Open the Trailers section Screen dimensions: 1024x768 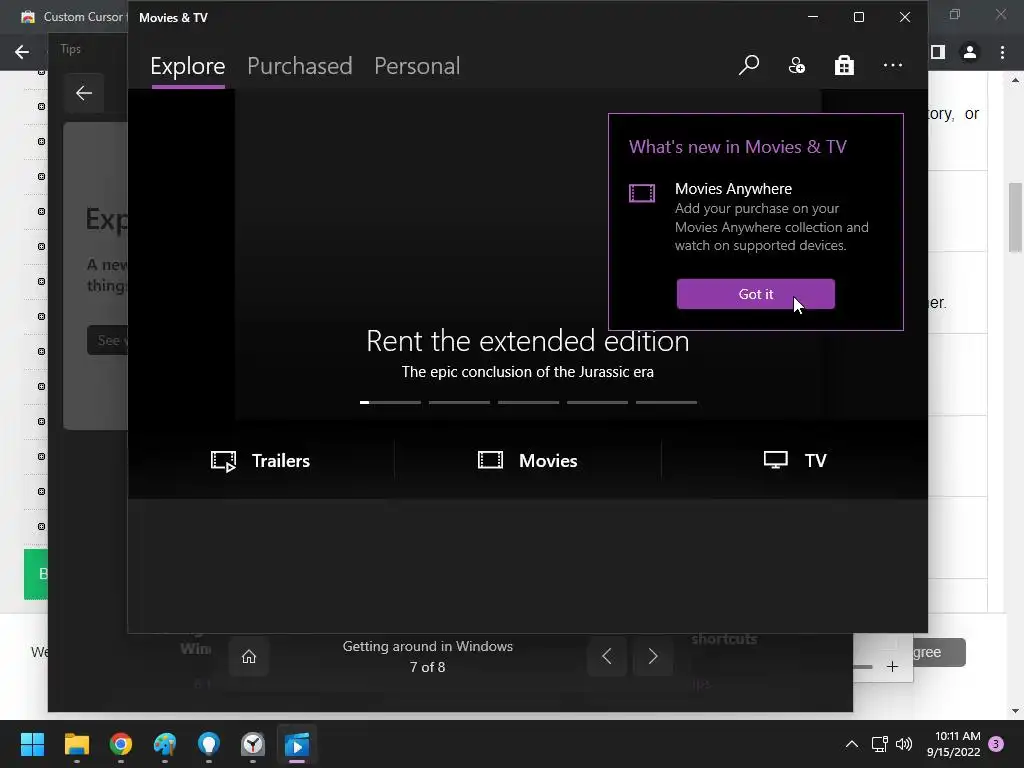(x=261, y=460)
